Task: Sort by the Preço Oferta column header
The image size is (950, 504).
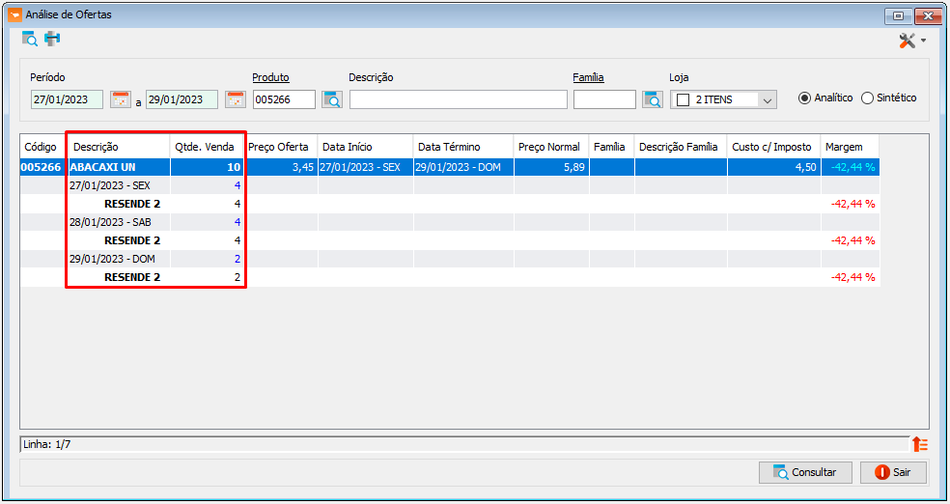Action: [281, 147]
